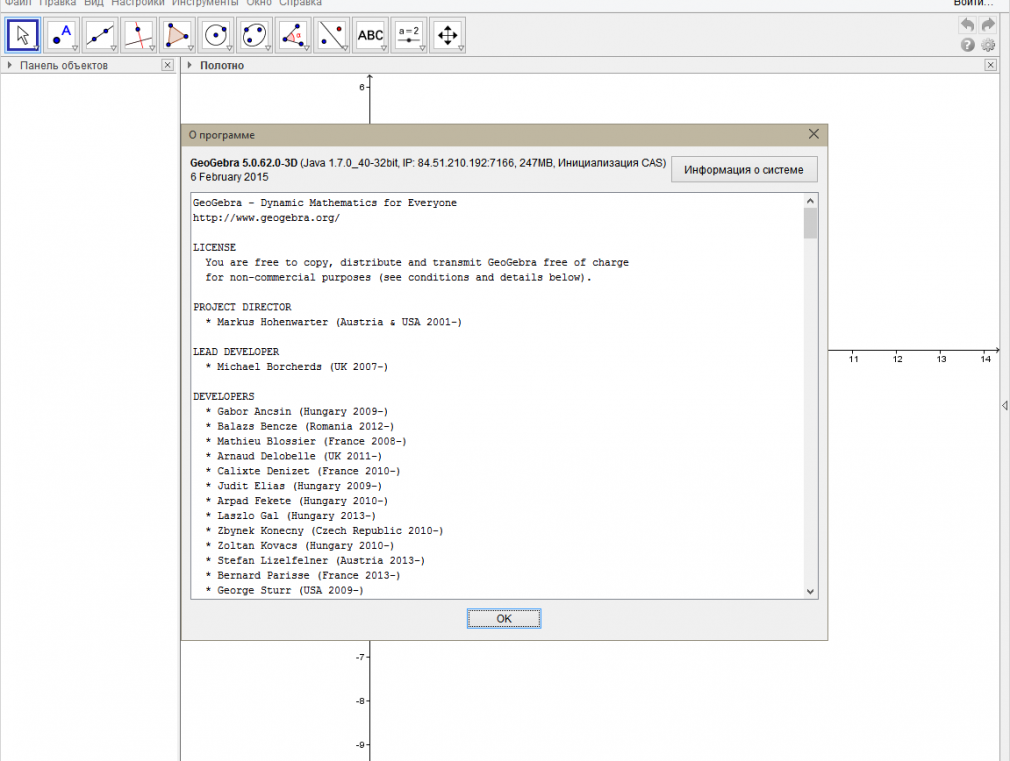
Task: Click the Redo arrow icon
Action: tap(988, 24)
